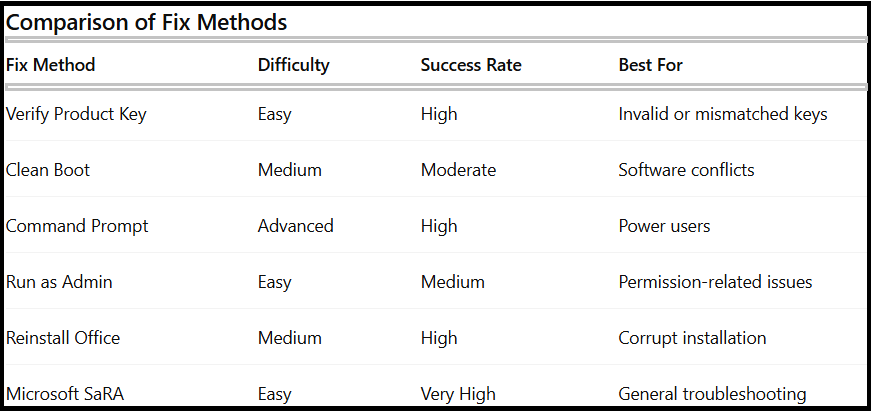The height and width of the screenshot is (420, 871).
Task: Click the 'Best For' column header
Action: tap(650, 65)
